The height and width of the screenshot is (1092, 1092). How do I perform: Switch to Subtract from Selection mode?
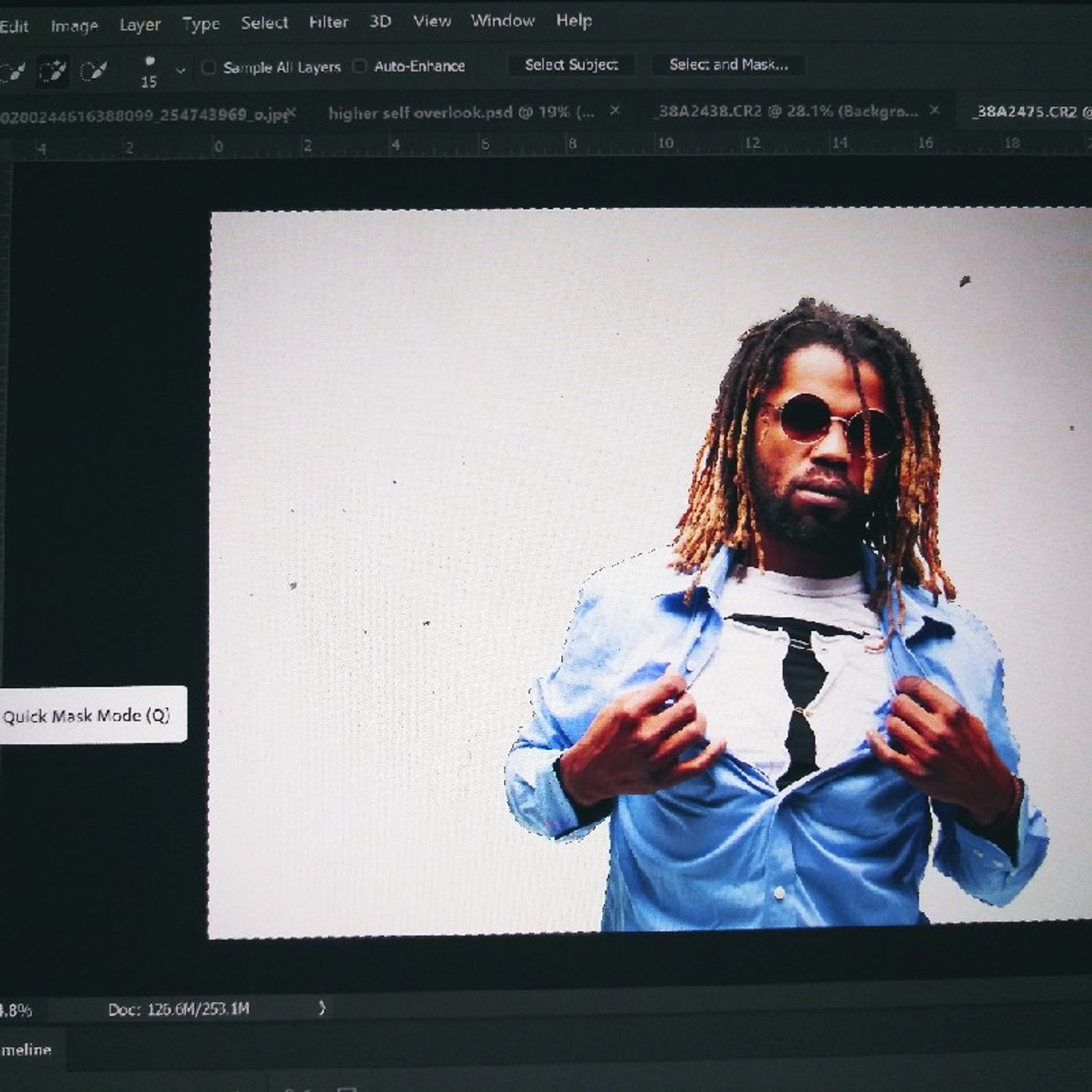[94, 71]
